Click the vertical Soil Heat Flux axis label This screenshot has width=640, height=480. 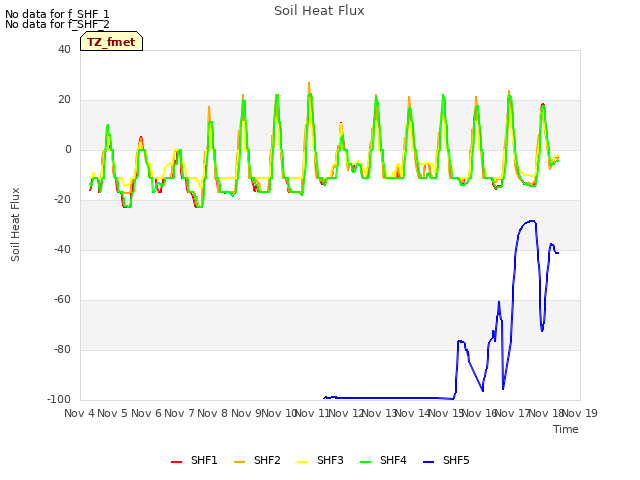coord(15,224)
